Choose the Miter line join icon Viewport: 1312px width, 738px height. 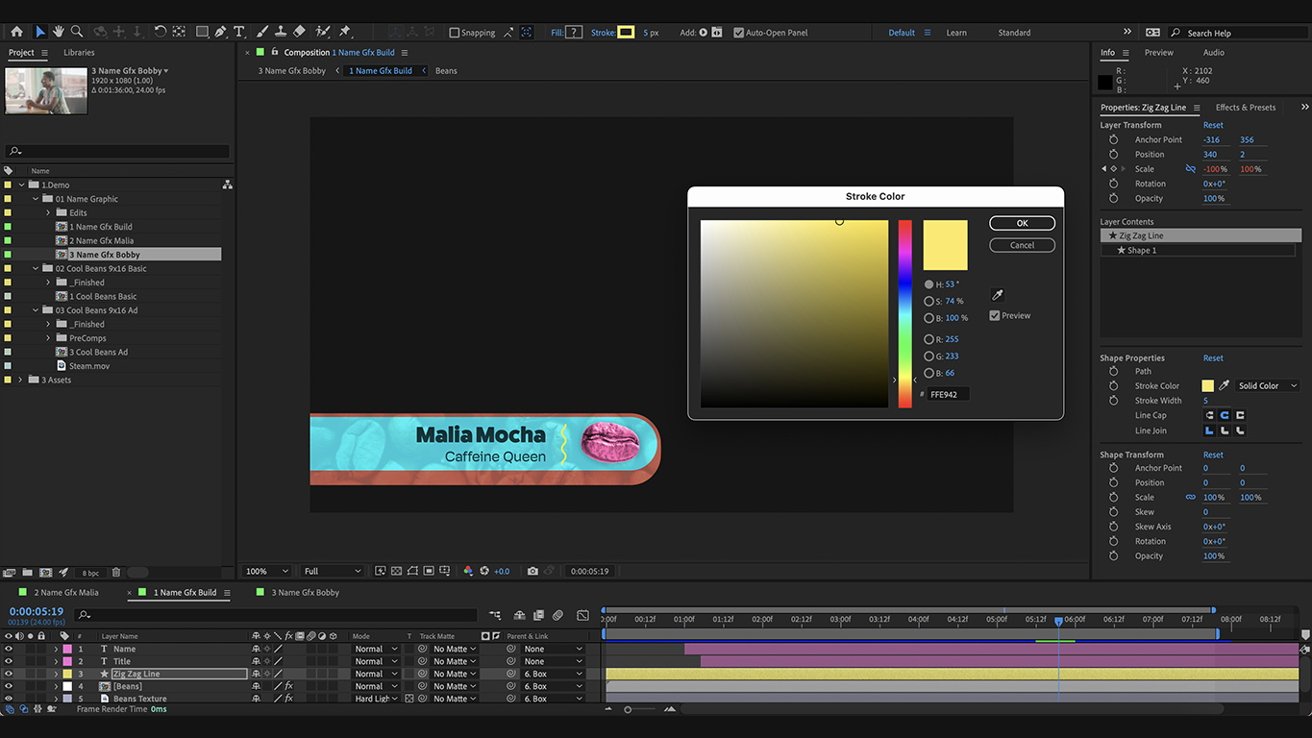tap(1209, 430)
